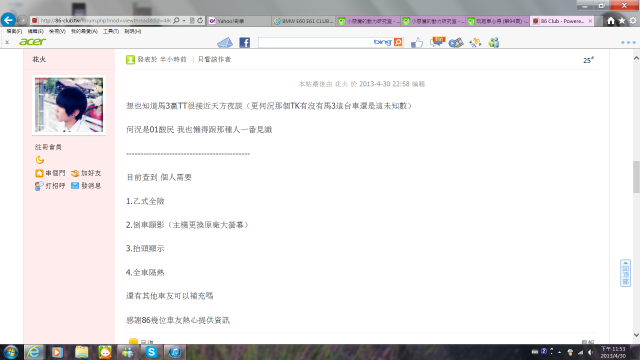The height and width of the screenshot is (360, 640).
Task: Click the Acer logo on toolbar
Action: (33, 42)
